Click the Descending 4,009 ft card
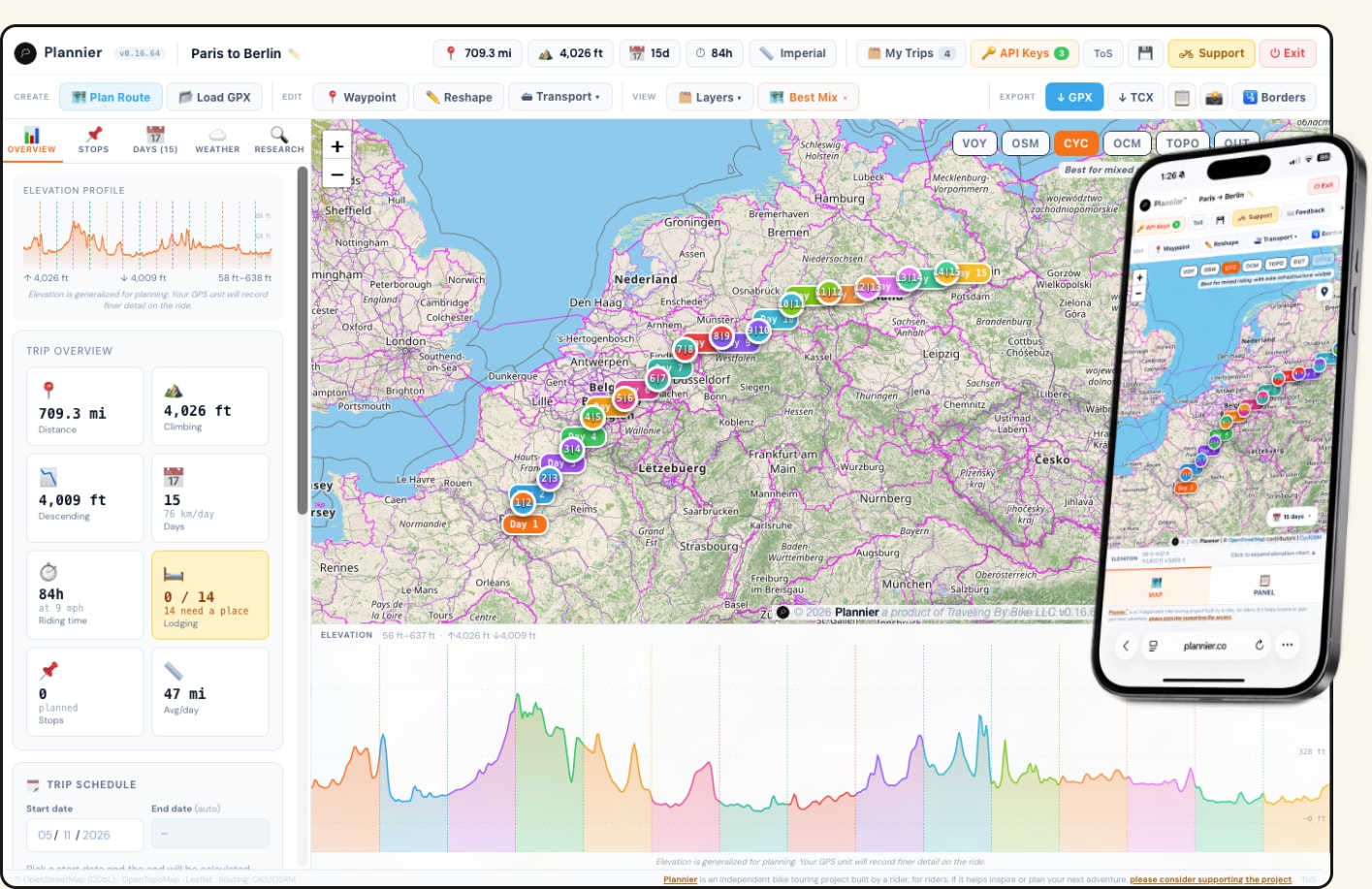Viewport: 1372px width, 889px height. pyautogui.click(x=85, y=498)
